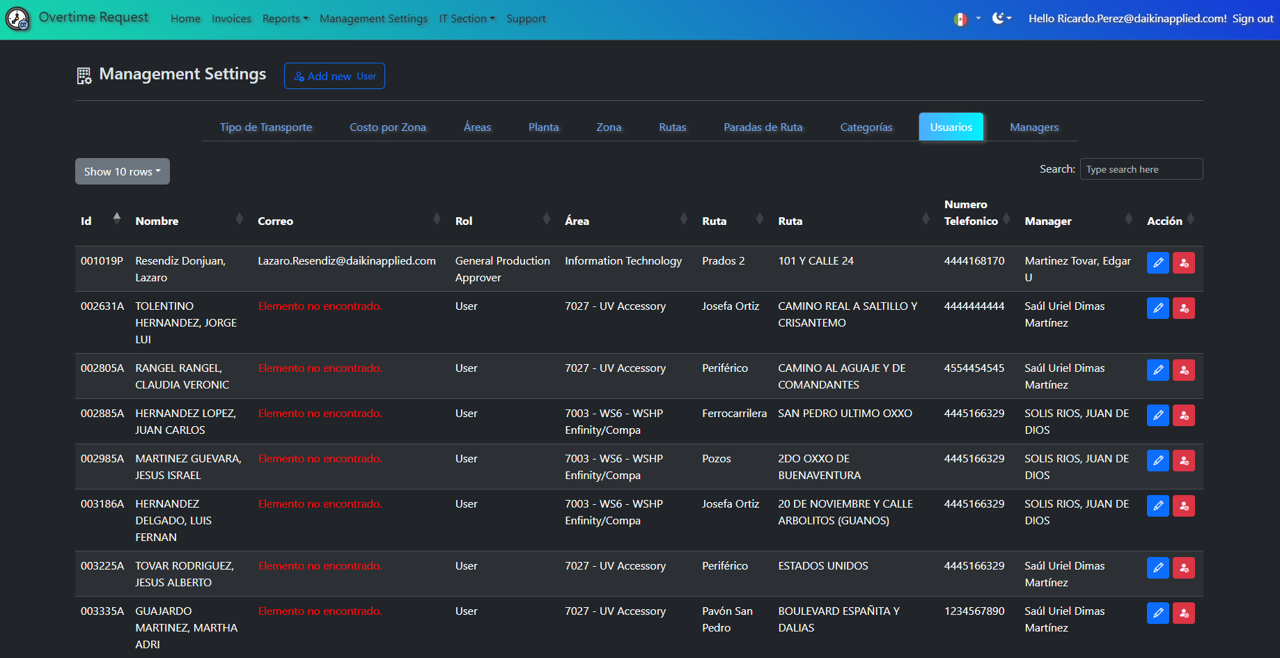Open the Show 10 rows dropdown

pos(122,172)
